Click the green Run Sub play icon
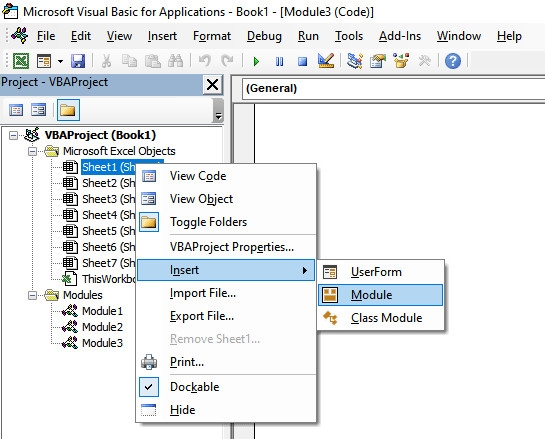The width and height of the screenshot is (545, 439). click(x=256, y=62)
